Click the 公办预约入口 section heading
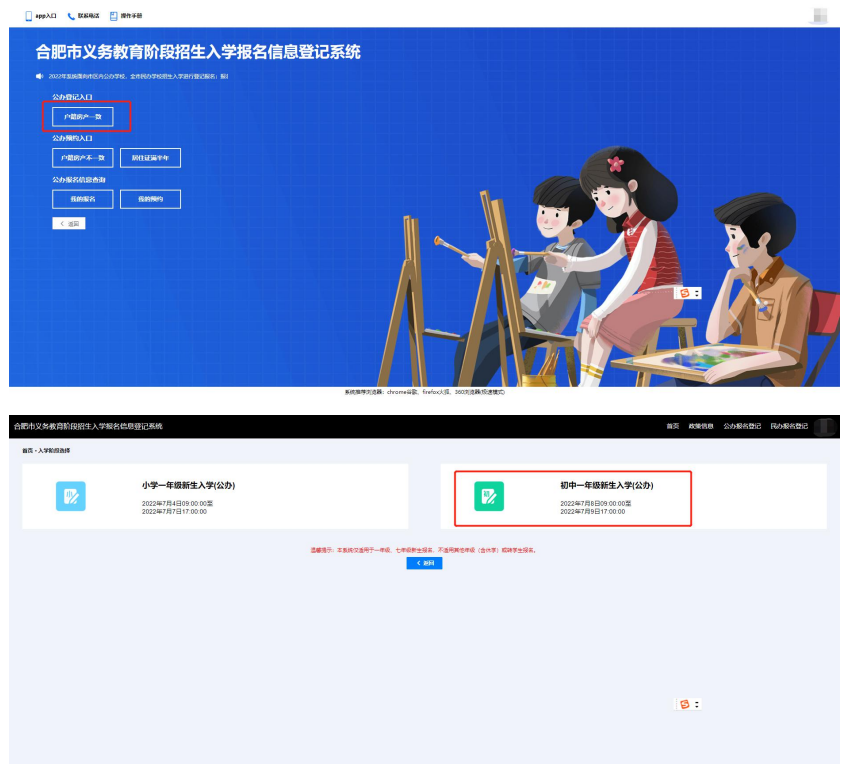The width and height of the screenshot is (855, 772). [x=73, y=138]
